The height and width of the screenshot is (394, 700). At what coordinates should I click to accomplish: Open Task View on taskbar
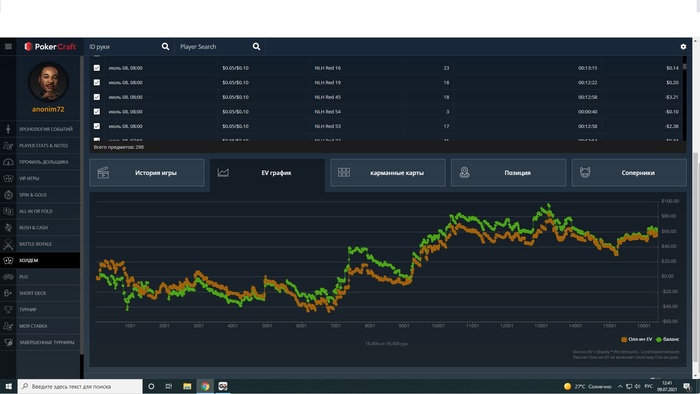click(168, 386)
